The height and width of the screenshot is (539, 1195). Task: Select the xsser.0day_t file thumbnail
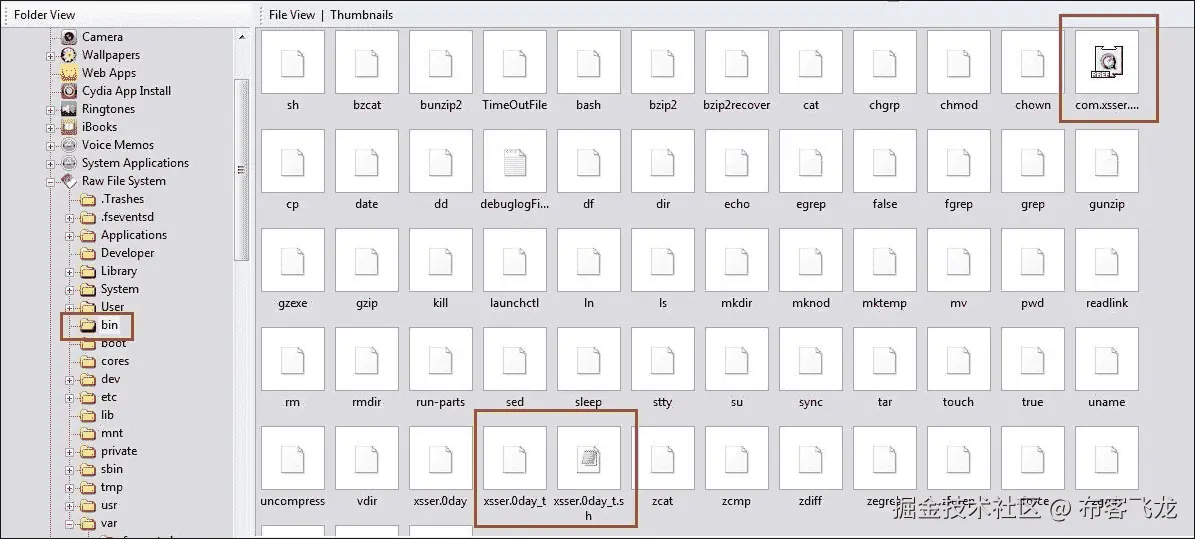pos(514,459)
